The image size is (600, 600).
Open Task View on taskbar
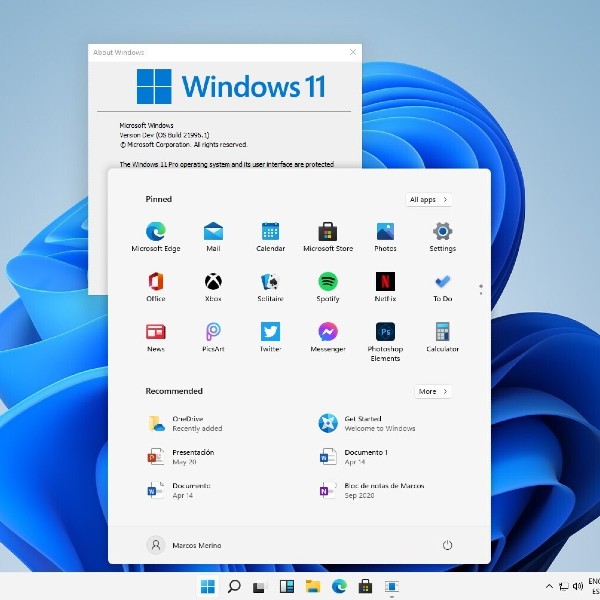[x=259, y=587]
